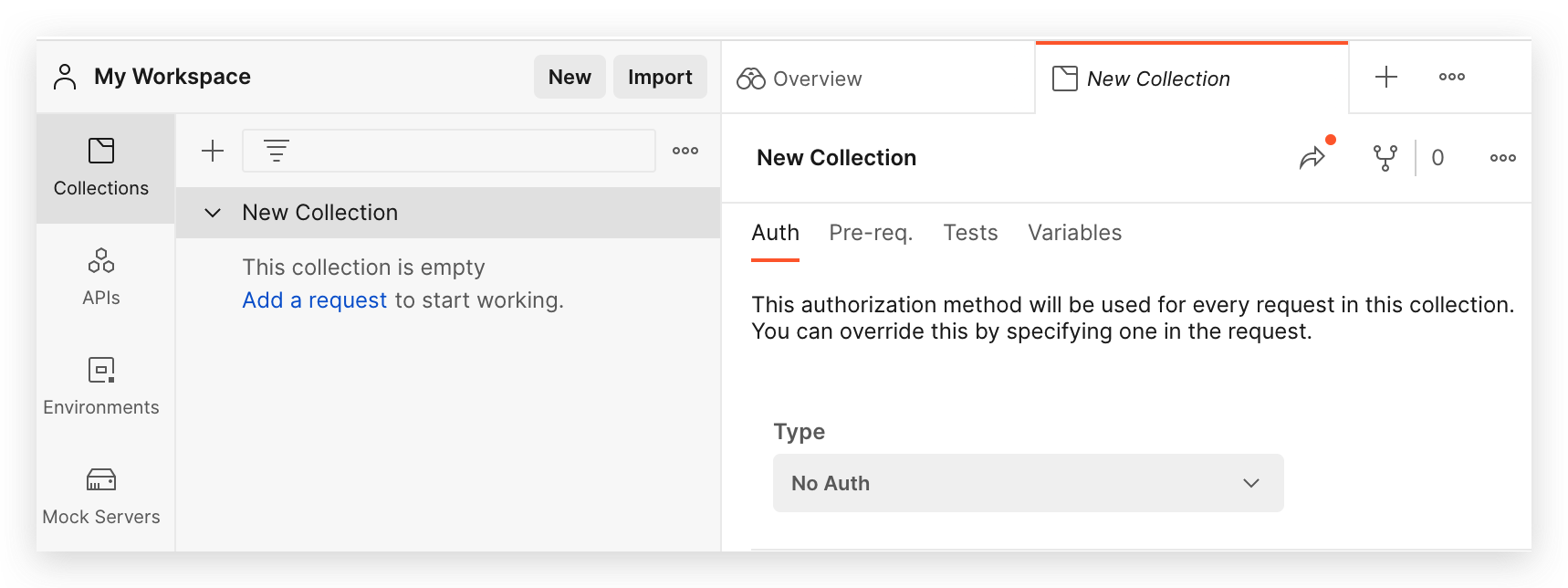Open the Collections sidebar panel
1568x588 pixels.
pyautogui.click(x=100, y=168)
